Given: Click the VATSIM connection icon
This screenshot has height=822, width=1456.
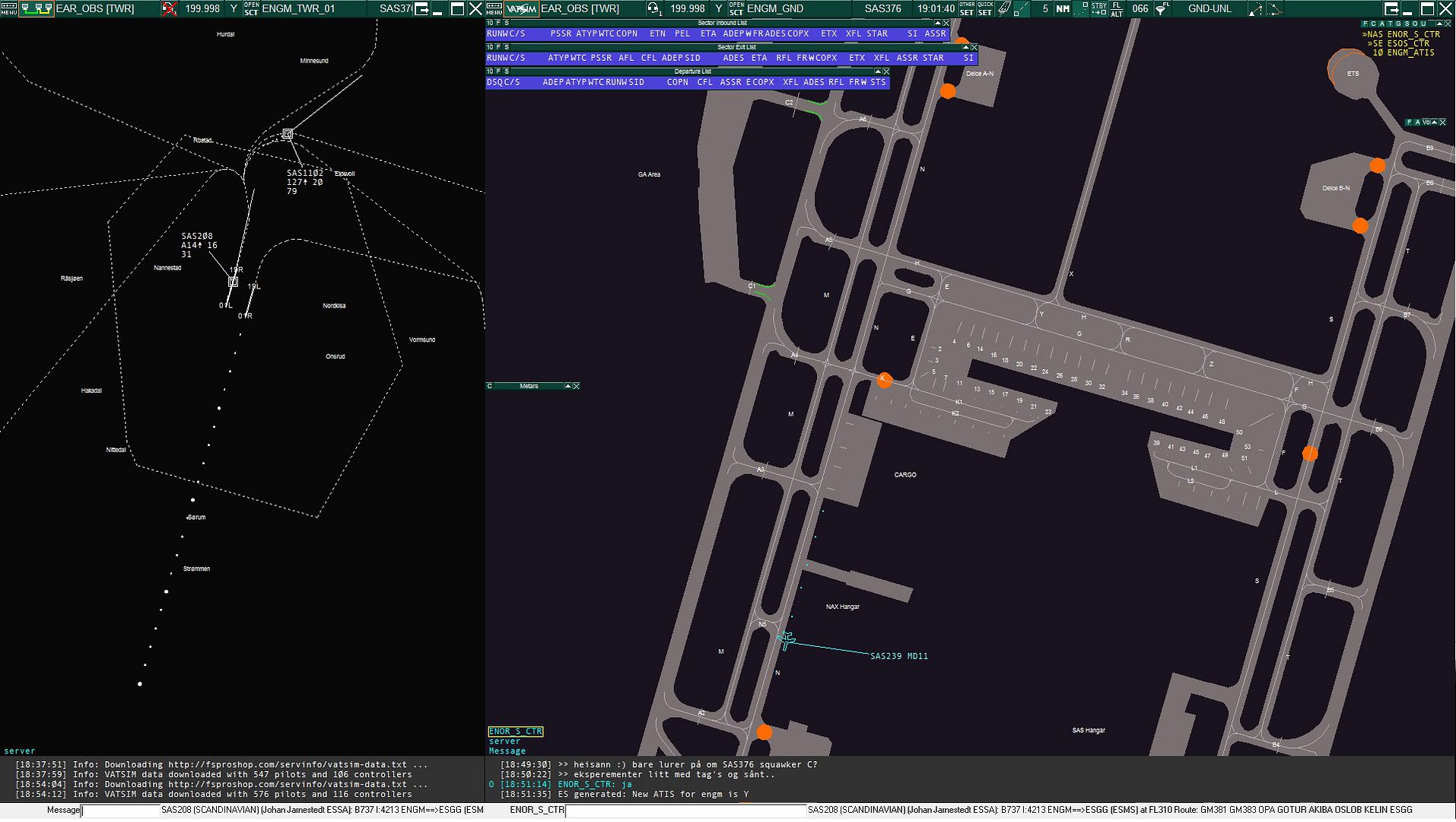Looking at the screenshot, I should [x=521, y=8].
